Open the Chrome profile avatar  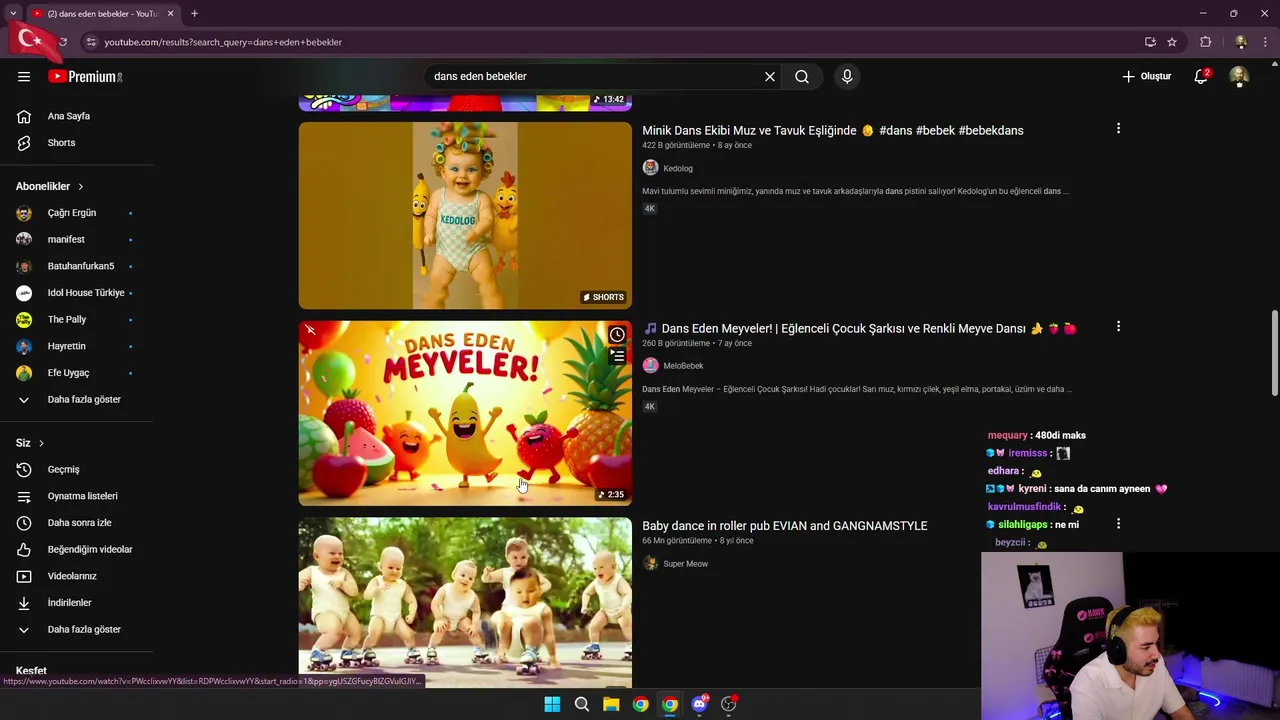[1241, 42]
